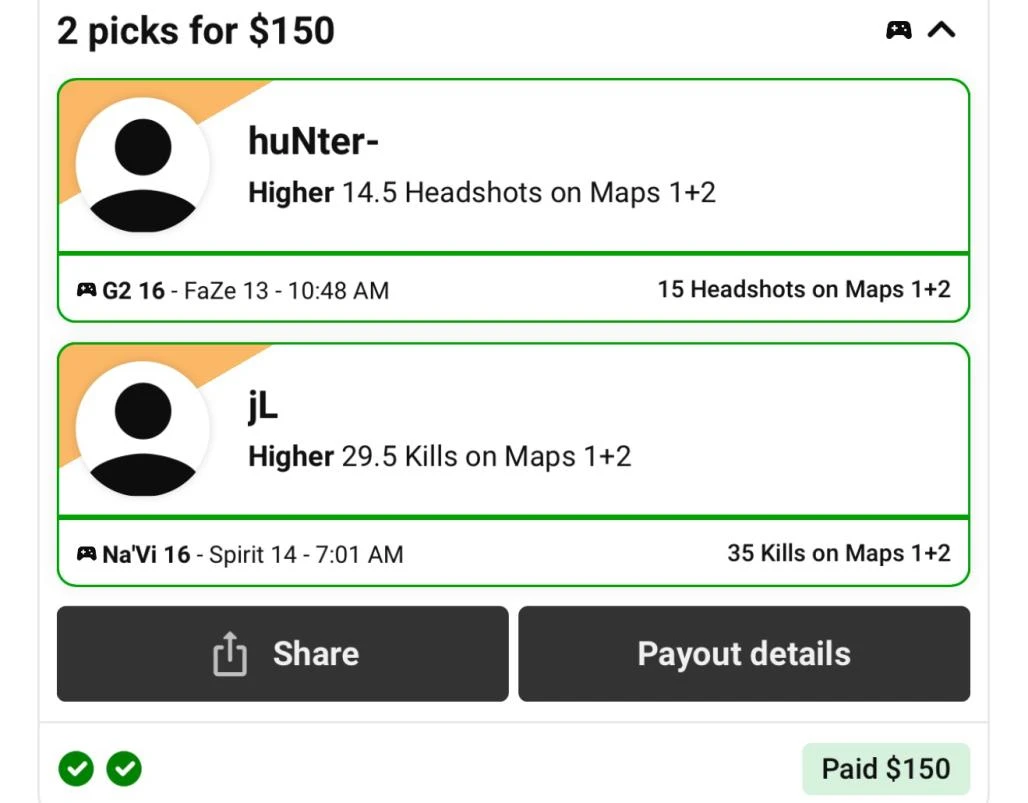
Task: Open huNter- player avatar
Action: [143, 165]
